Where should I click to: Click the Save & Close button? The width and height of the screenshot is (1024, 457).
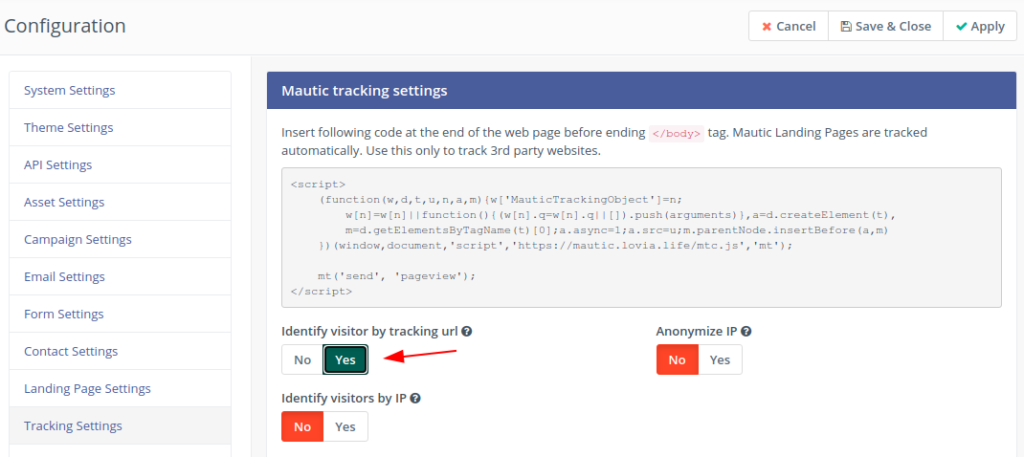(x=886, y=26)
